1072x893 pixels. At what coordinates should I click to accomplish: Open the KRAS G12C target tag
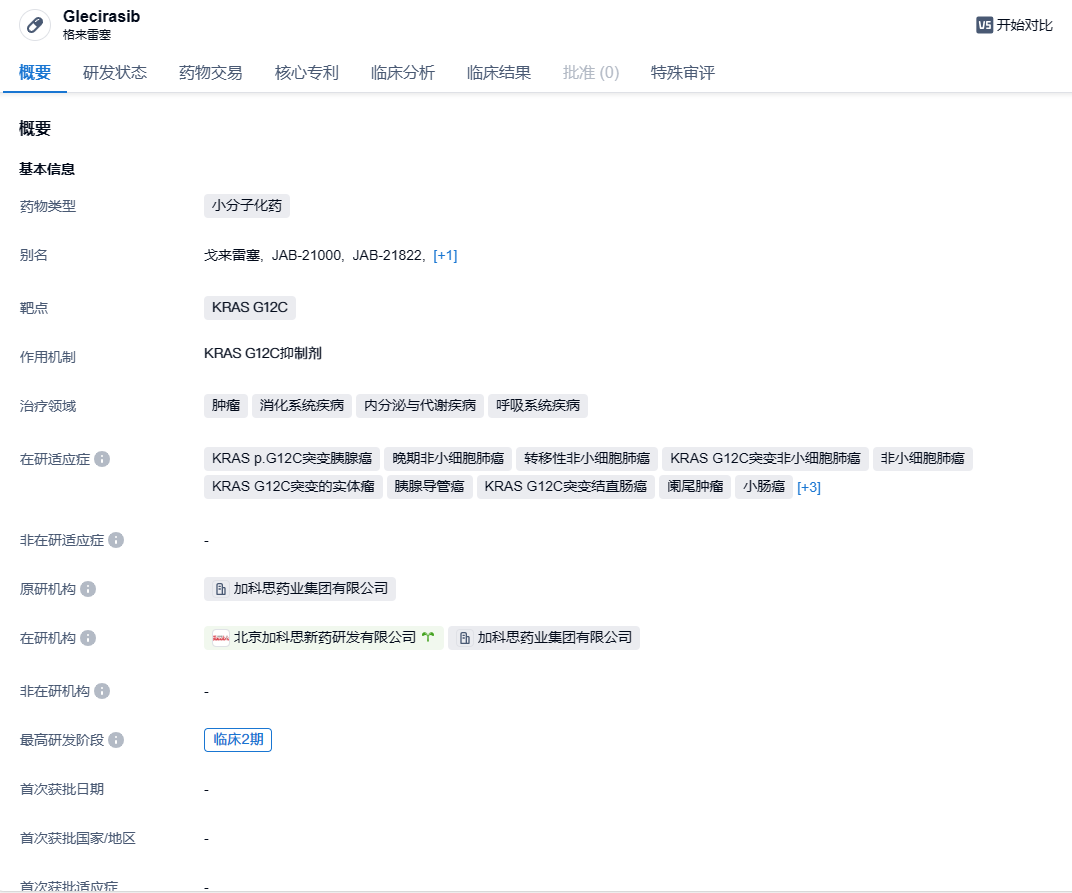[x=250, y=307]
